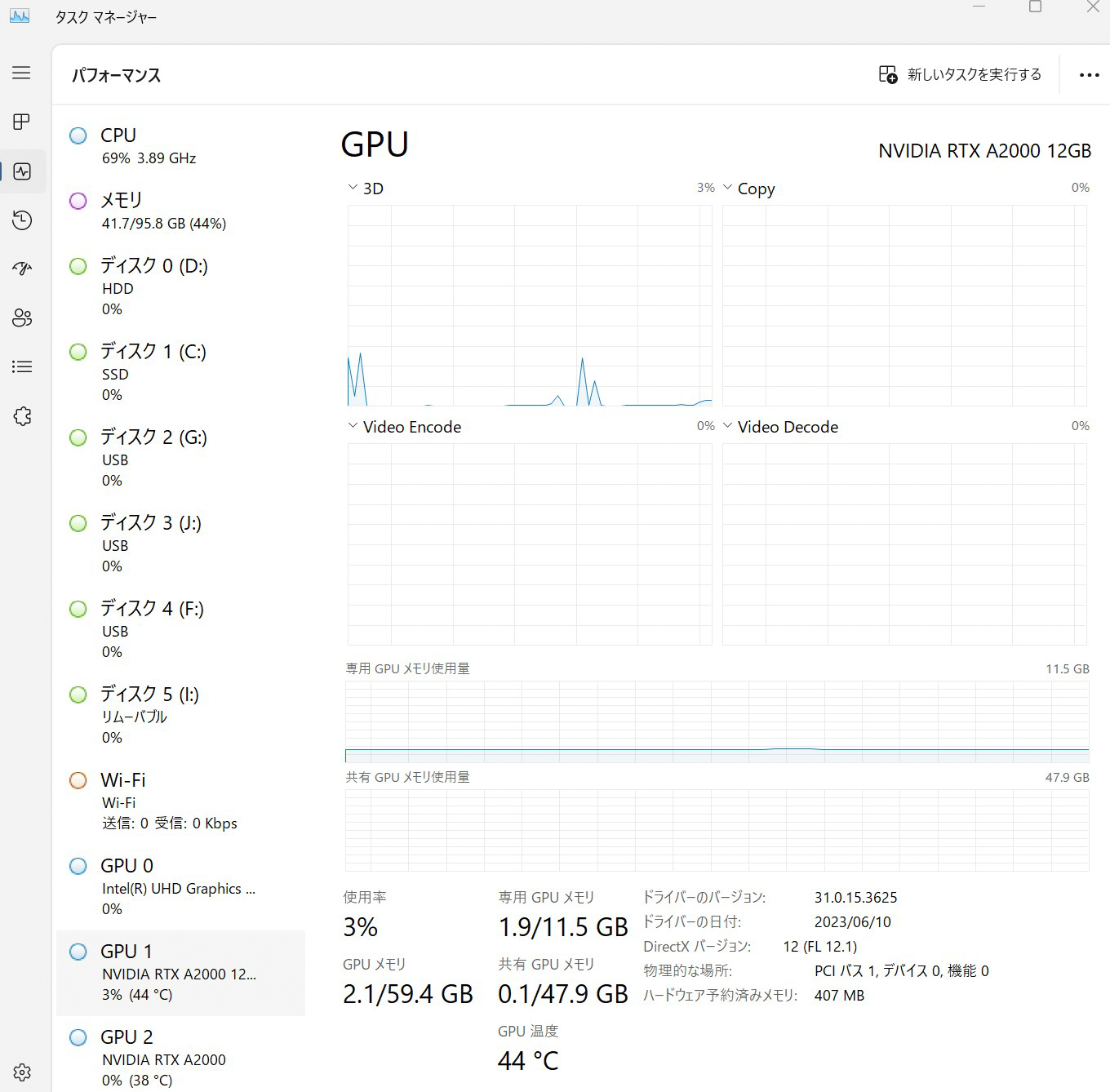The width and height of the screenshot is (1110, 1092).
Task: Click the 専用 GPU メモリ使用量 graph
Action: pos(717,721)
